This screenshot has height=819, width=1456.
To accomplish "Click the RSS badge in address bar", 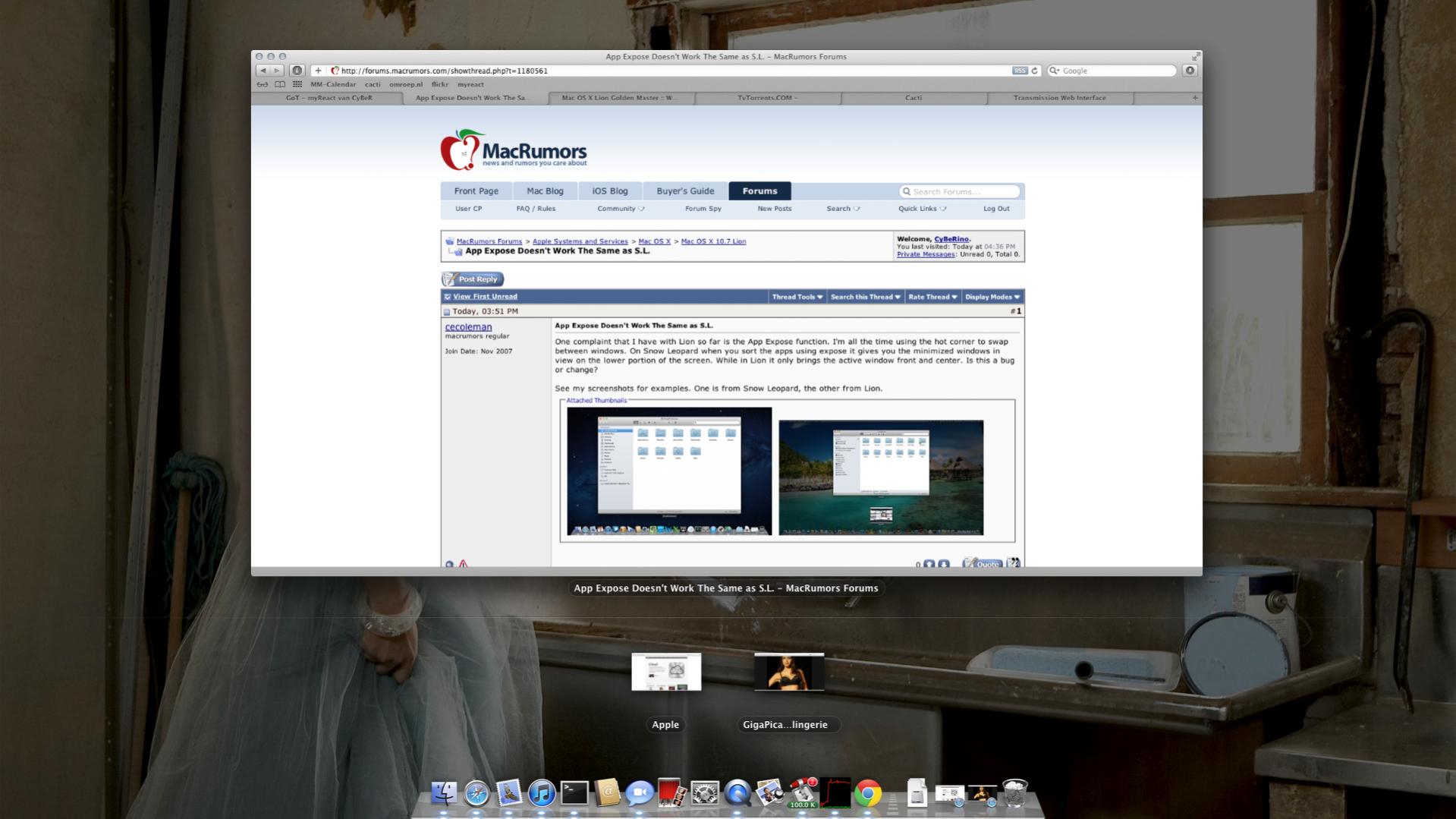I will pyautogui.click(x=1020, y=71).
